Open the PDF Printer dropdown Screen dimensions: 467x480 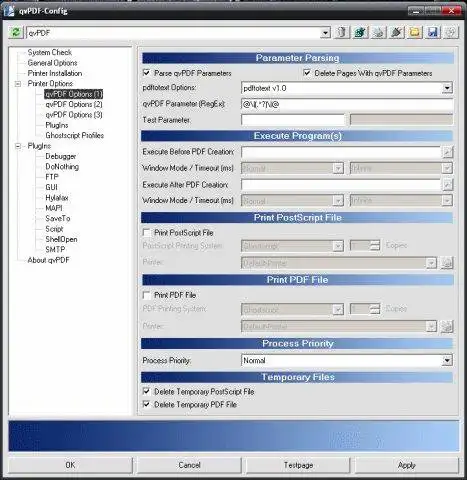[431, 326]
